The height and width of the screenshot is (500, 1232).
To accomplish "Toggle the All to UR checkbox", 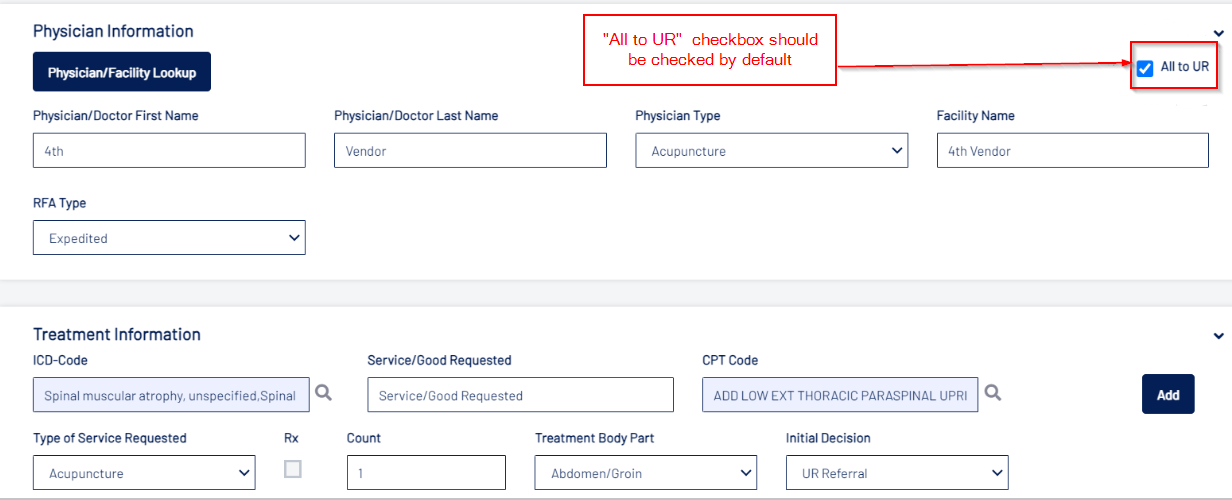I will coord(1145,68).
